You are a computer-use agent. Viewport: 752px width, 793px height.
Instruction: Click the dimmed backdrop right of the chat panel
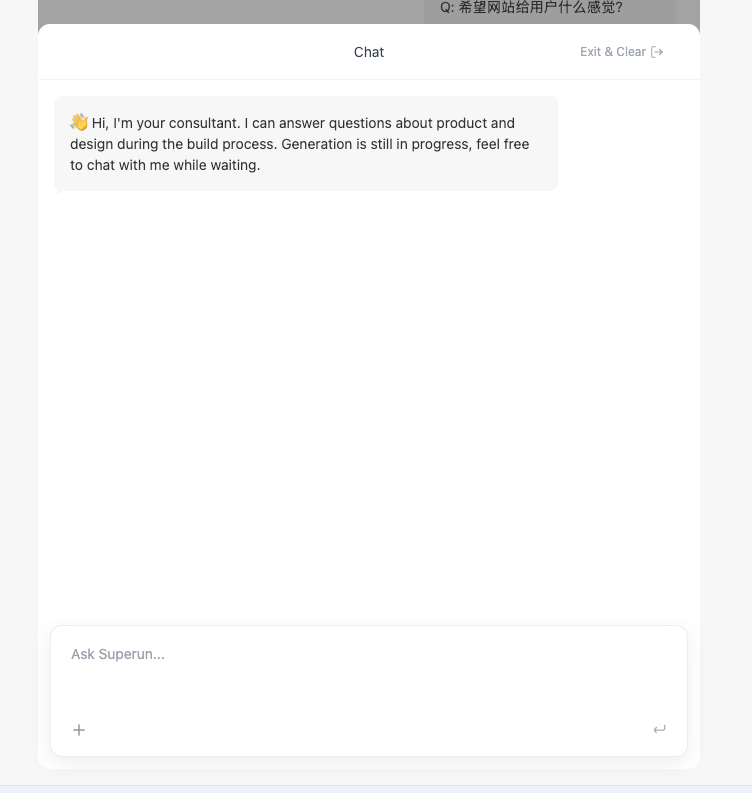[725, 400]
